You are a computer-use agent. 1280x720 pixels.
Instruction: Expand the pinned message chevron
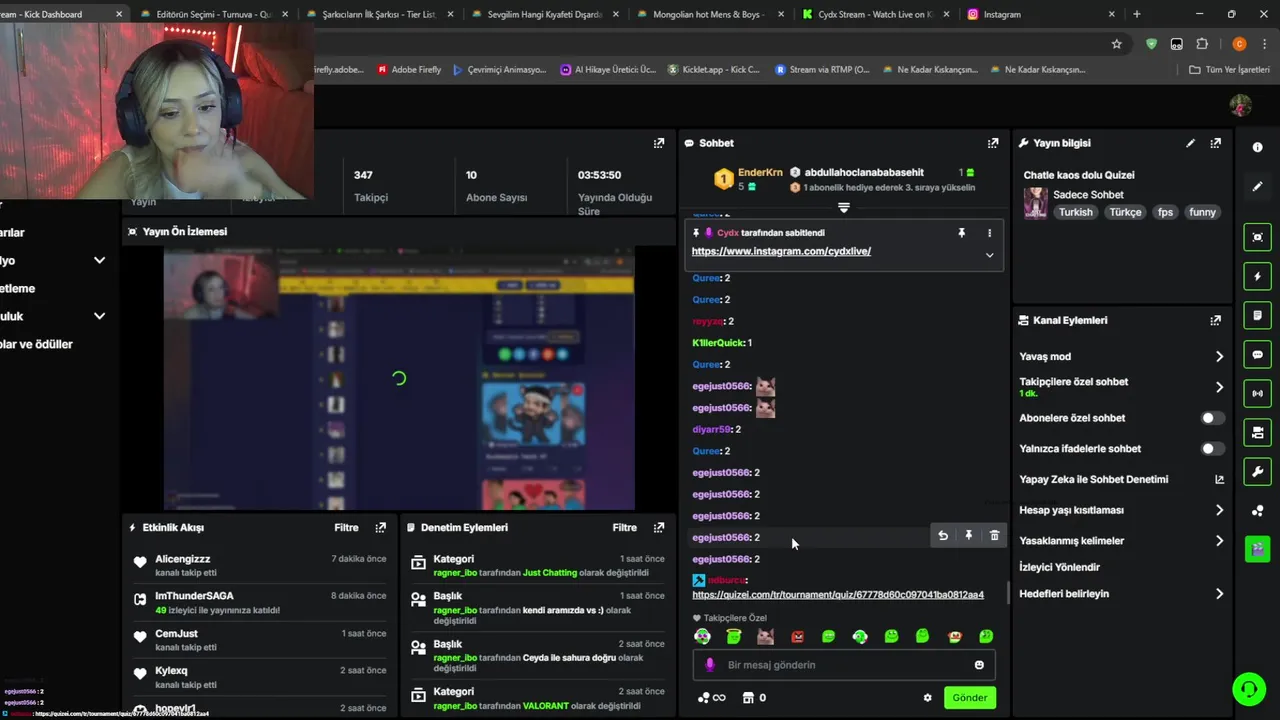[989, 255]
